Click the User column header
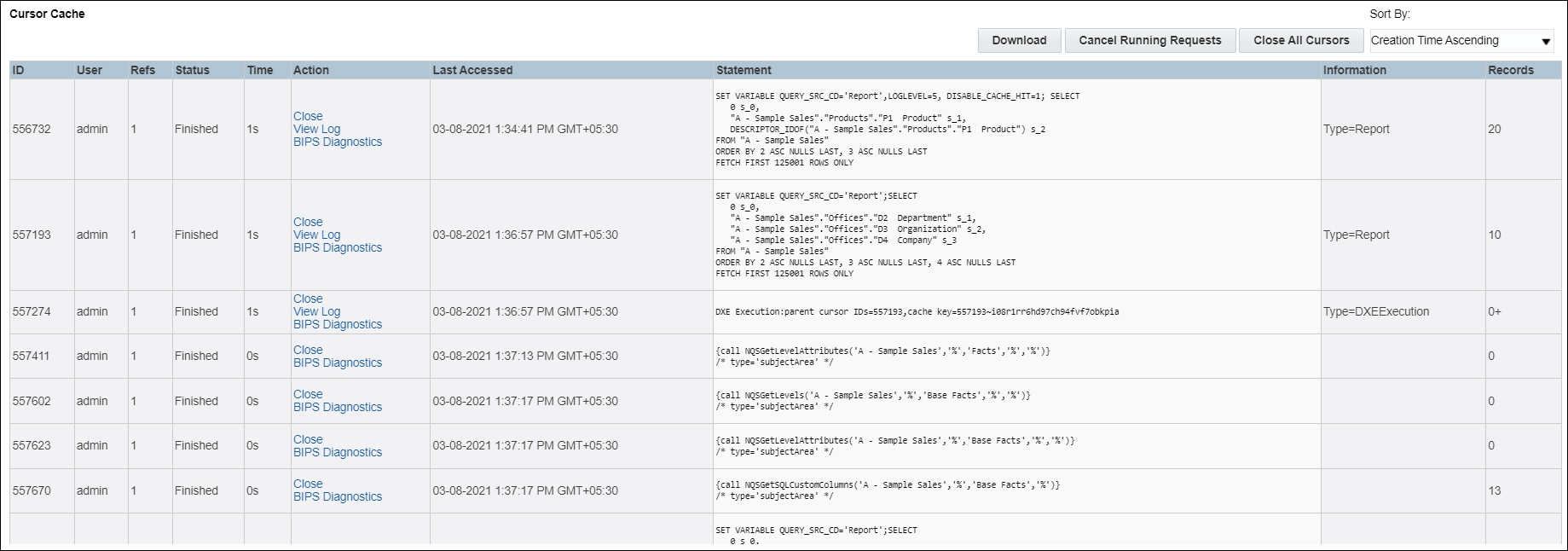1568x551 pixels. (101, 70)
